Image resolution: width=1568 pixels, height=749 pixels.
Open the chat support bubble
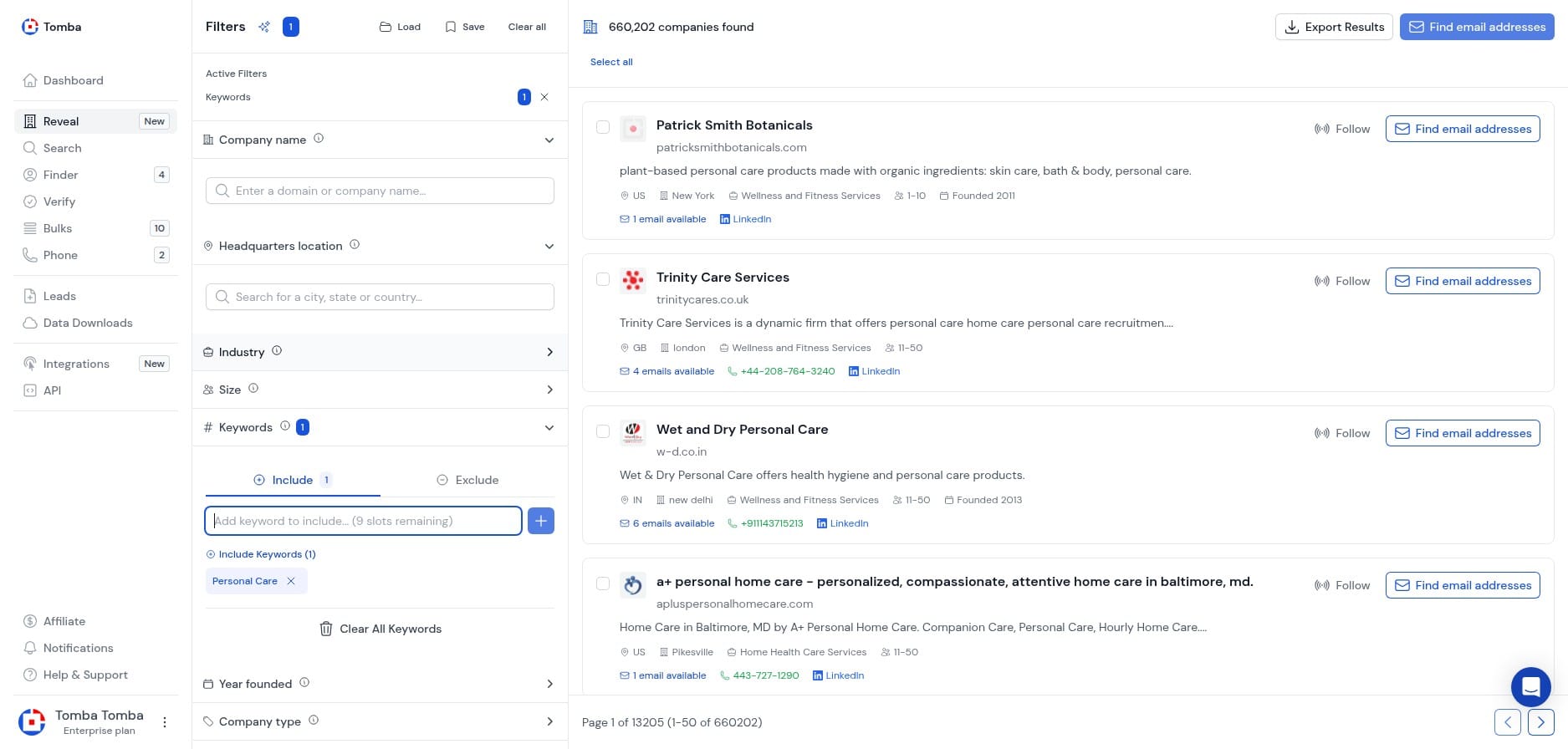point(1530,687)
